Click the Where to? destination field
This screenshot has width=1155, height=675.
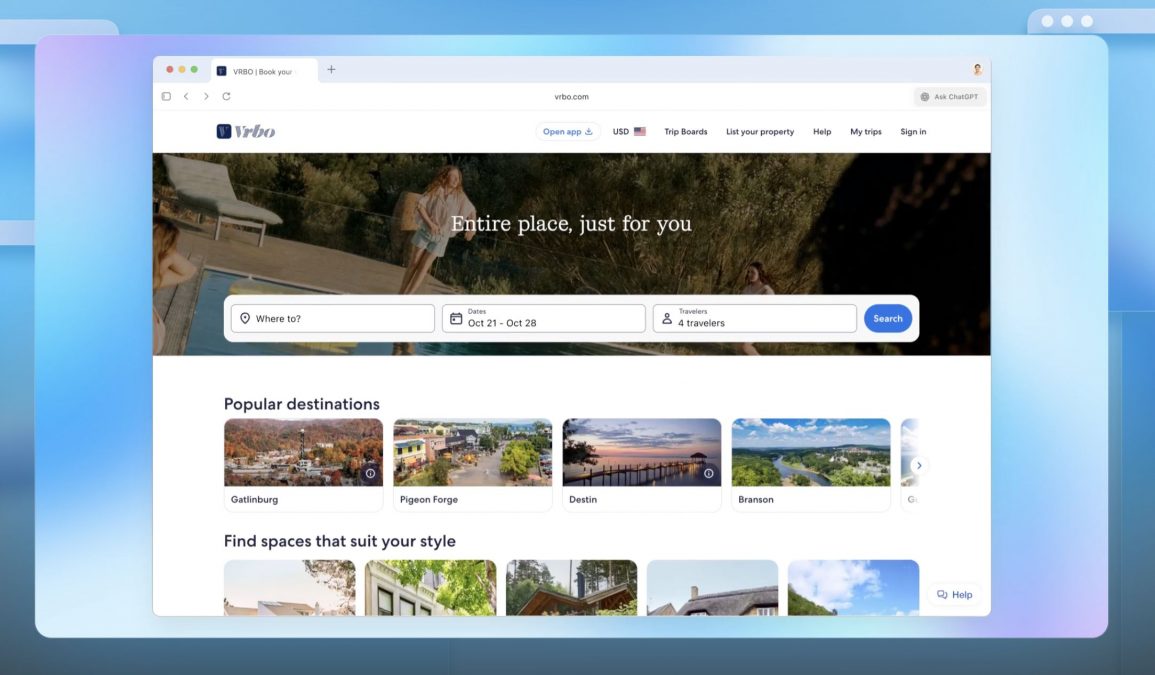(x=332, y=318)
